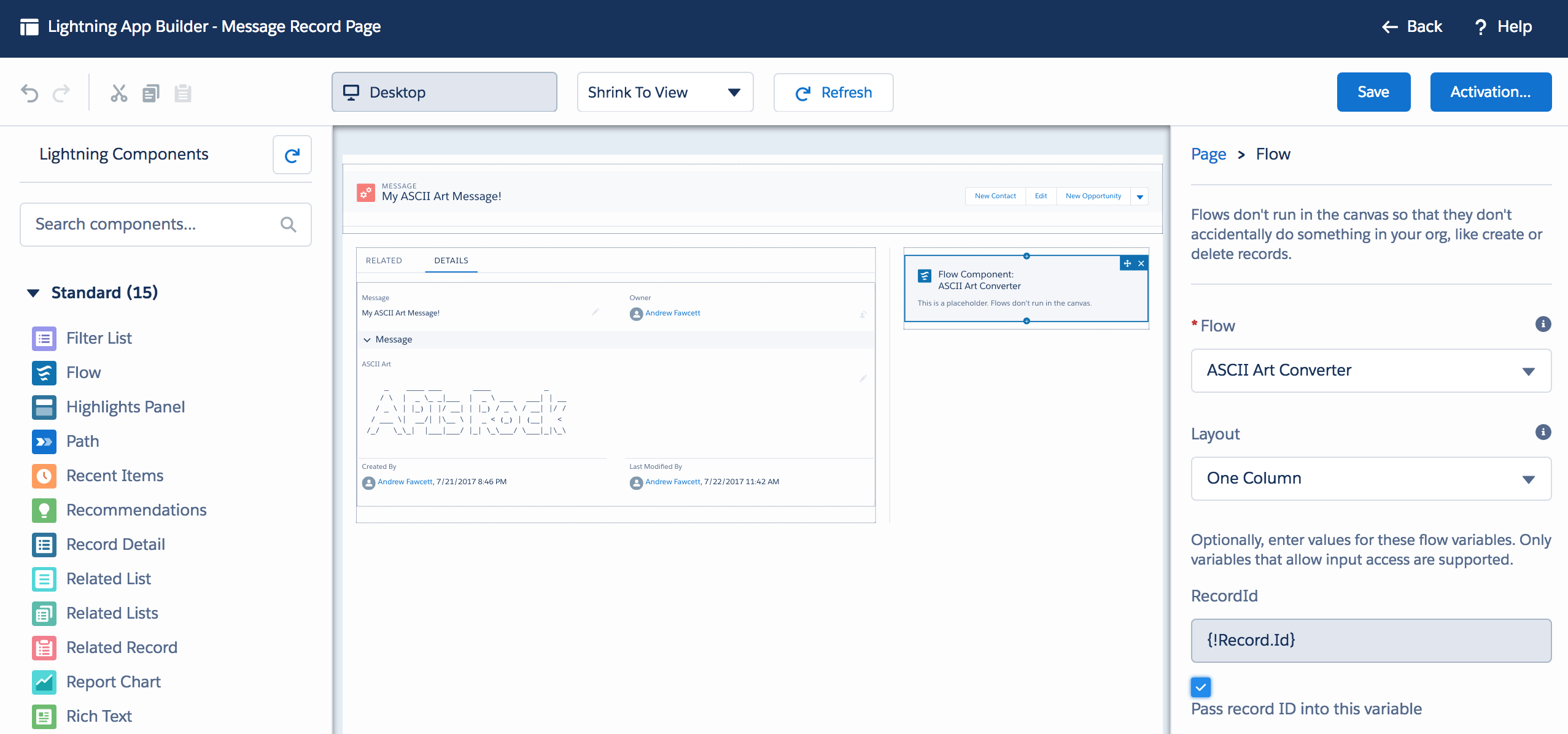Click the Highlights Panel component icon

(x=44, y=407)
